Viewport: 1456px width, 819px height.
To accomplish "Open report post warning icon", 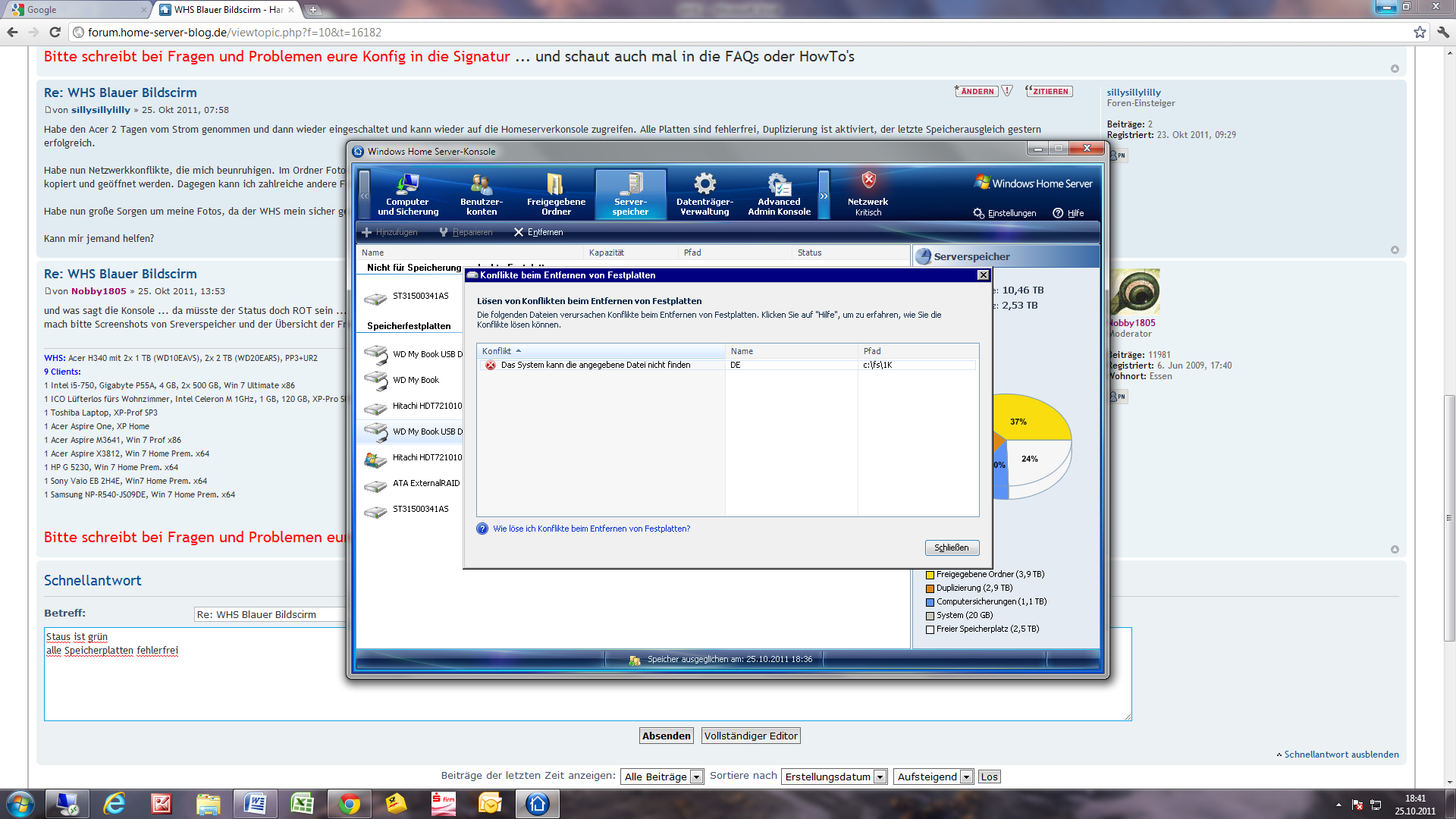I will (x=1007, y=91).
